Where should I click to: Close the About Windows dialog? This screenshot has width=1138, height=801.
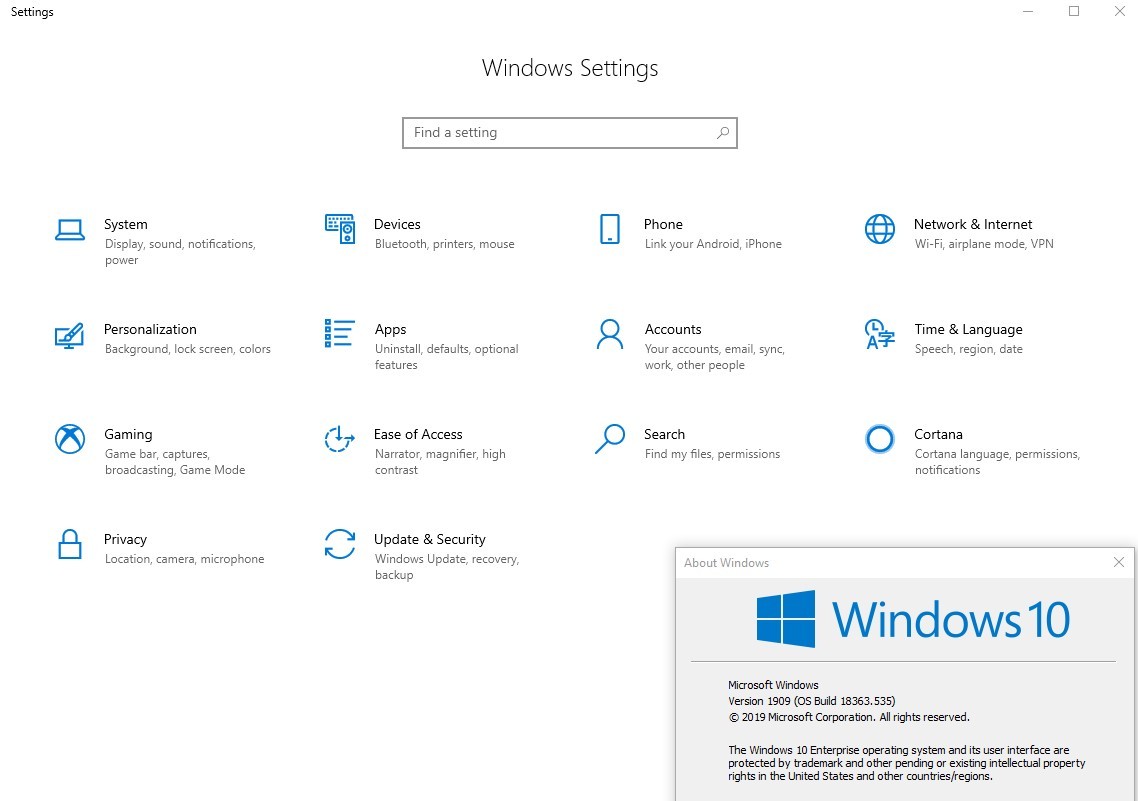click(1118, 562)
